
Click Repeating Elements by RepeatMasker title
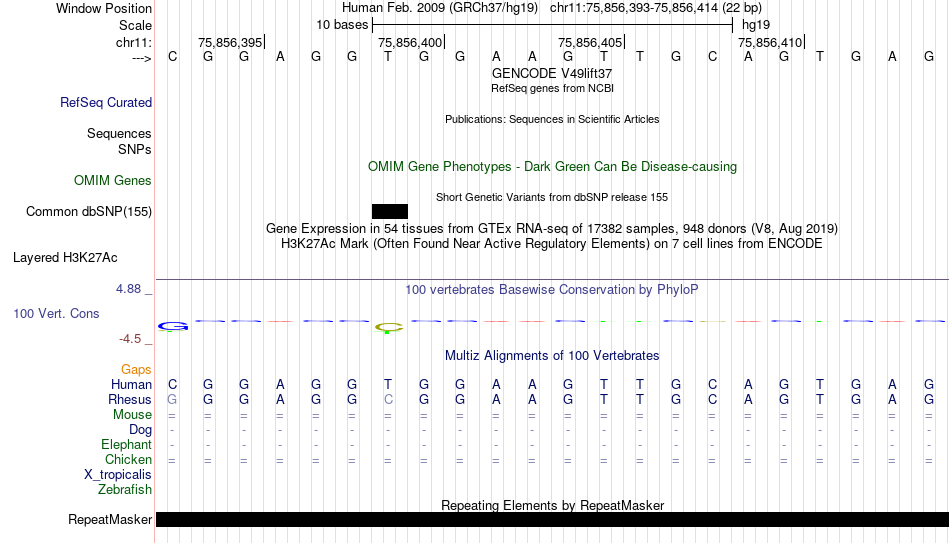tap(553, 505)
